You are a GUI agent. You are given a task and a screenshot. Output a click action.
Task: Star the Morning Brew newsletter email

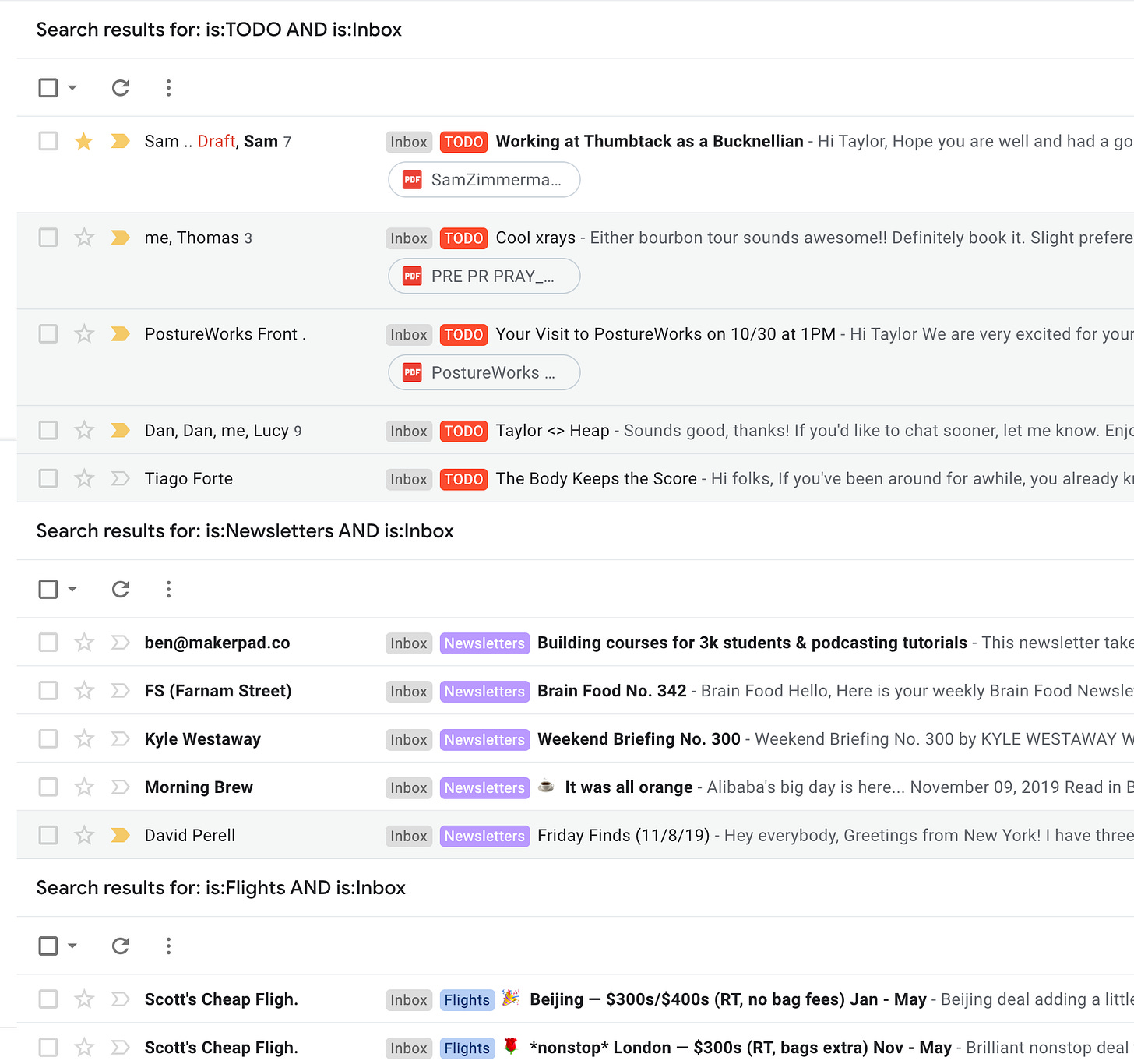tap(84, 787)
